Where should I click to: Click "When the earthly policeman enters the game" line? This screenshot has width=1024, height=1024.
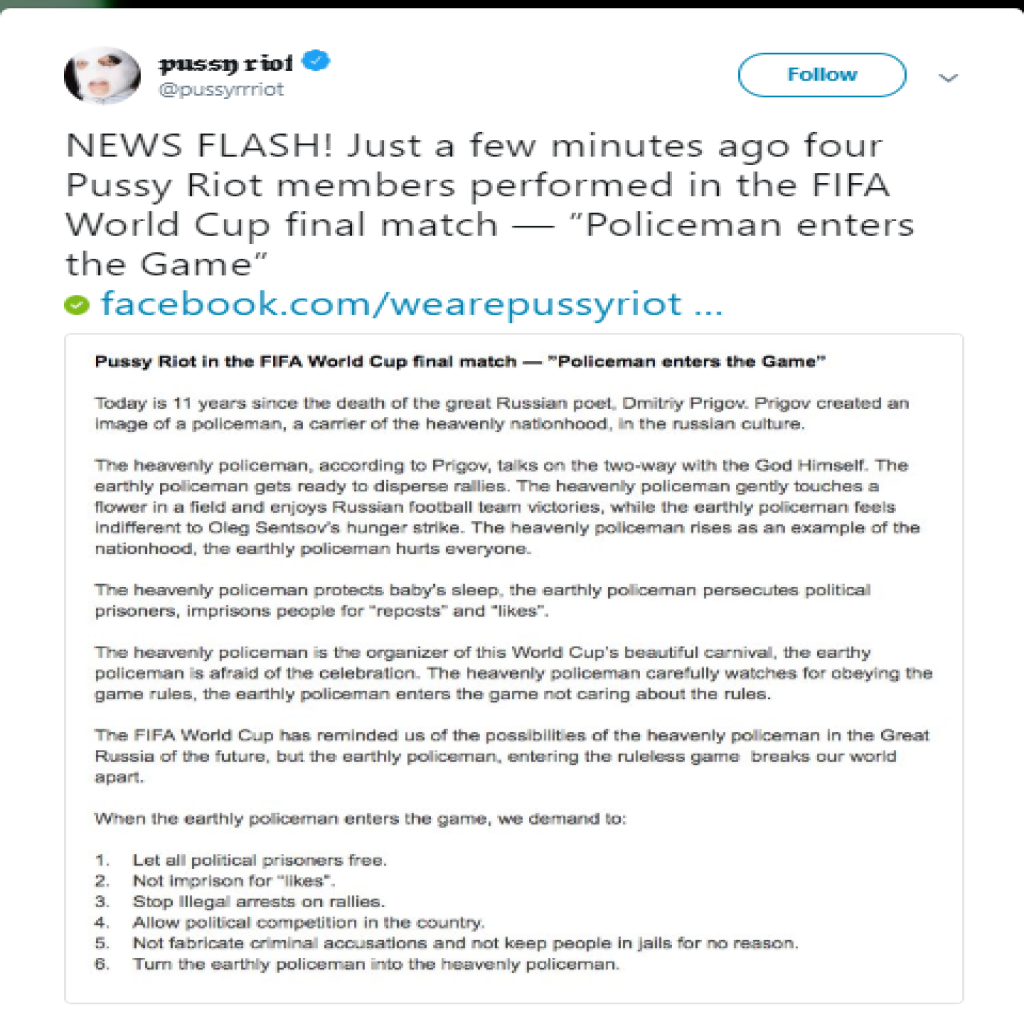(x=360, y=818)
